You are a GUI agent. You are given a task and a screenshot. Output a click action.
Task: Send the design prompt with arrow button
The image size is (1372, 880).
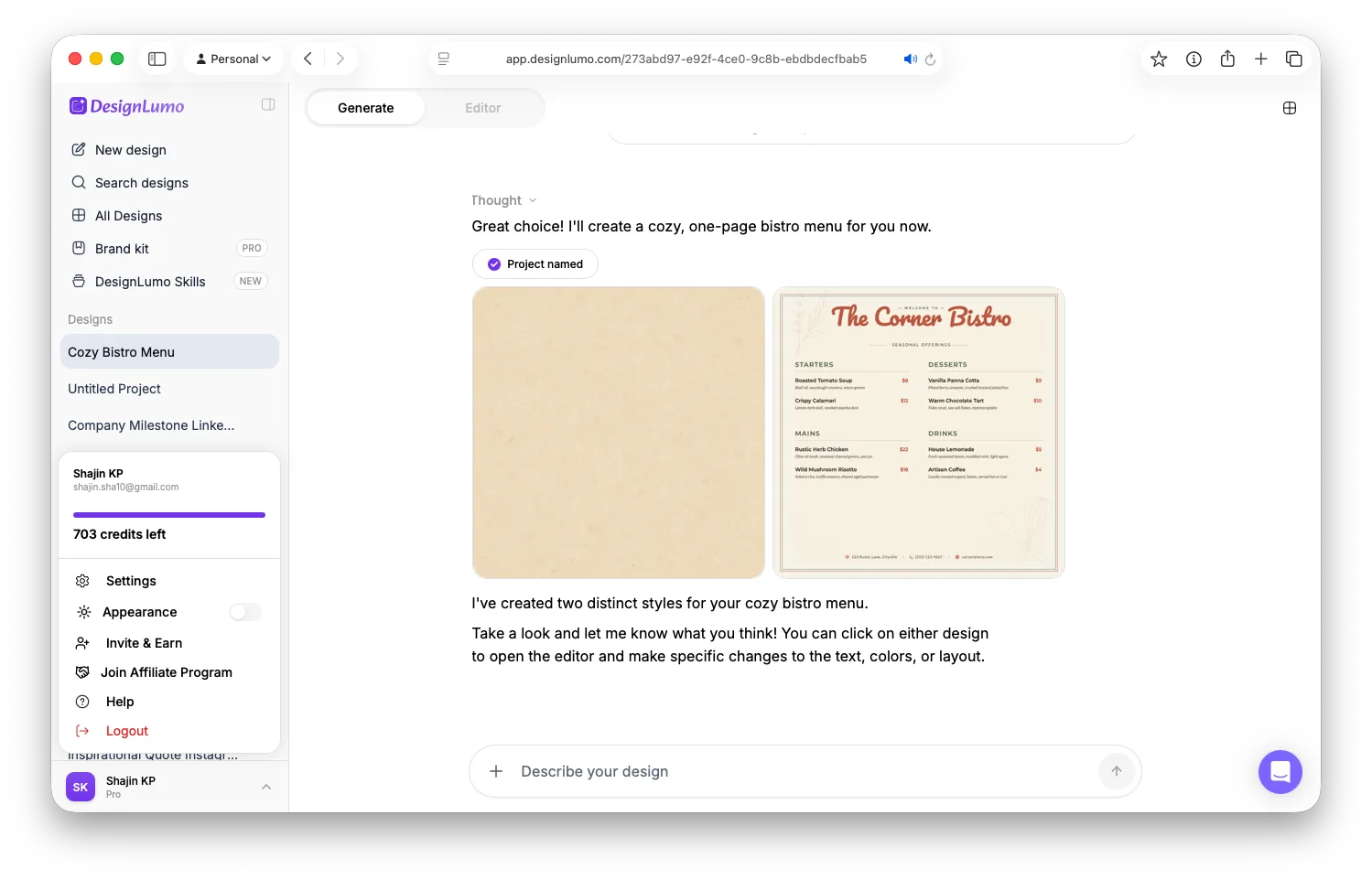tap(1117, 771)
